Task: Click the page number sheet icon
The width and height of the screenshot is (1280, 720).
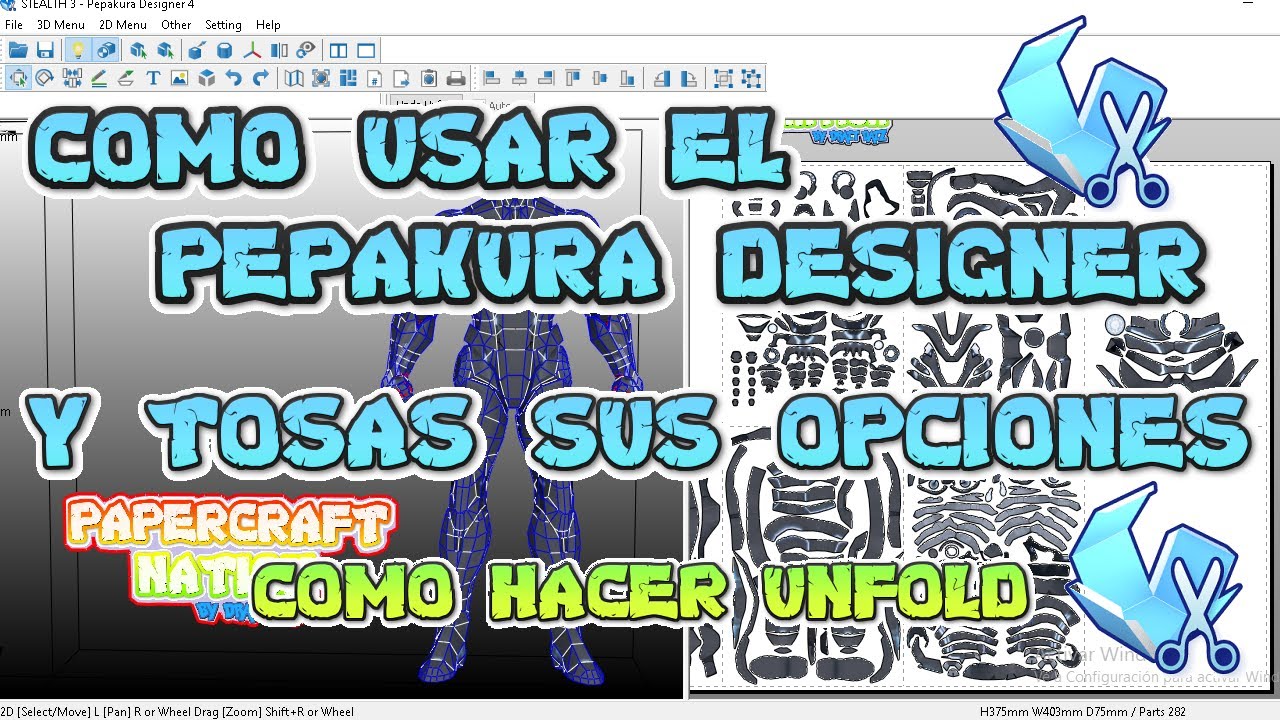Action: (375, 78)
